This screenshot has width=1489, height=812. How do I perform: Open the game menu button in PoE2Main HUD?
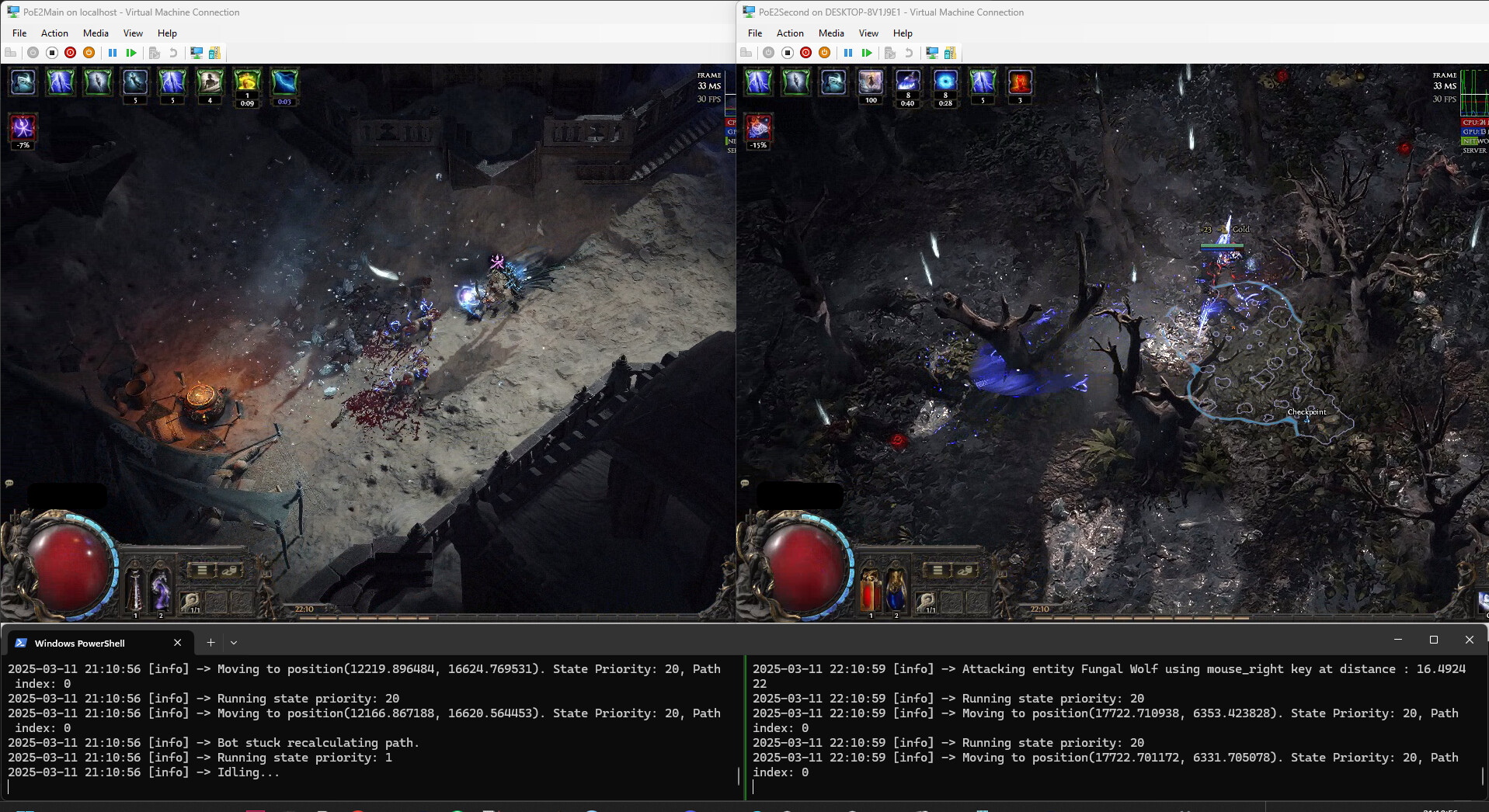tap(202, 571)
